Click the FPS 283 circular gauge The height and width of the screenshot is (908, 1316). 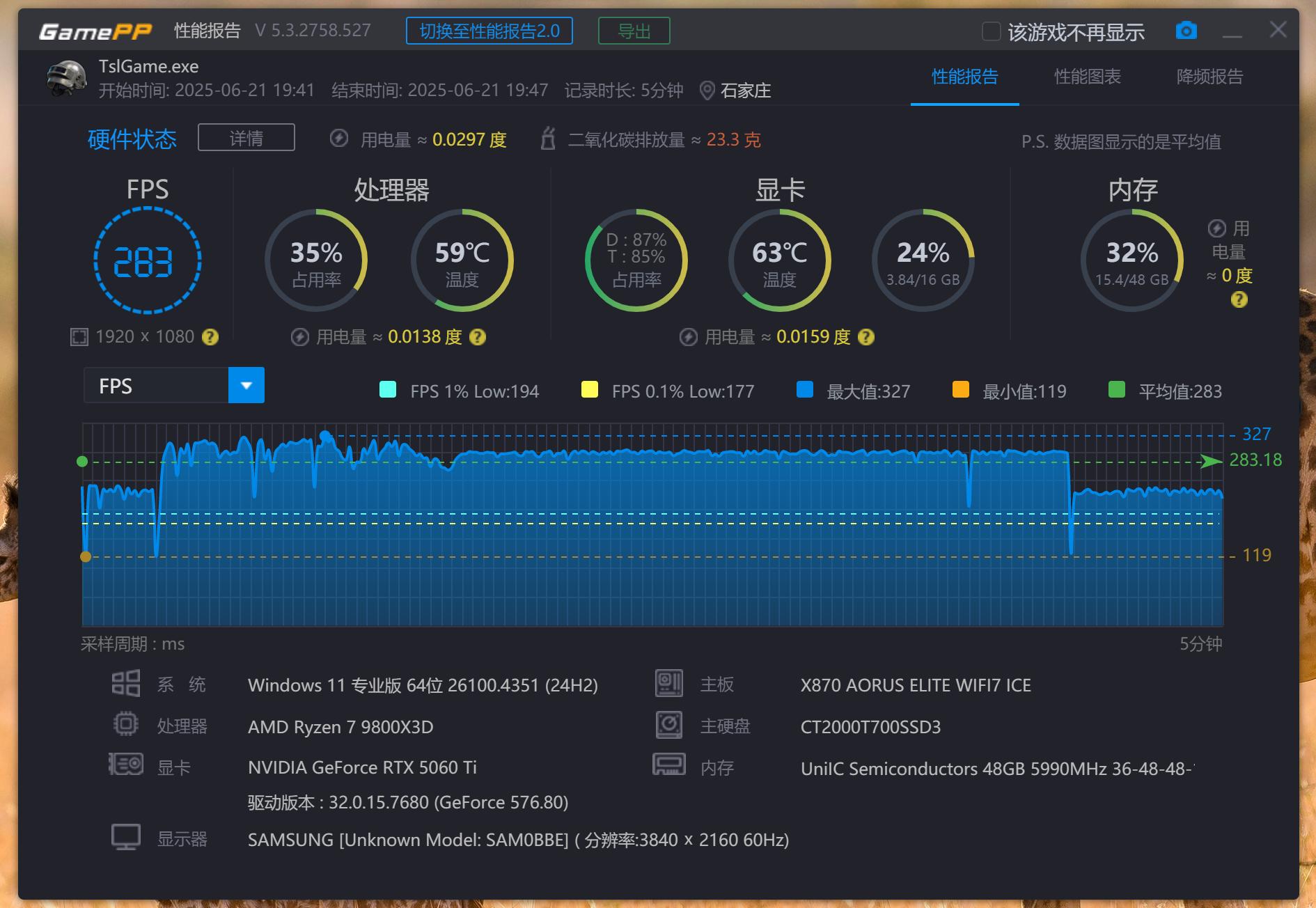pyautogui.click(x=148, y=260)
